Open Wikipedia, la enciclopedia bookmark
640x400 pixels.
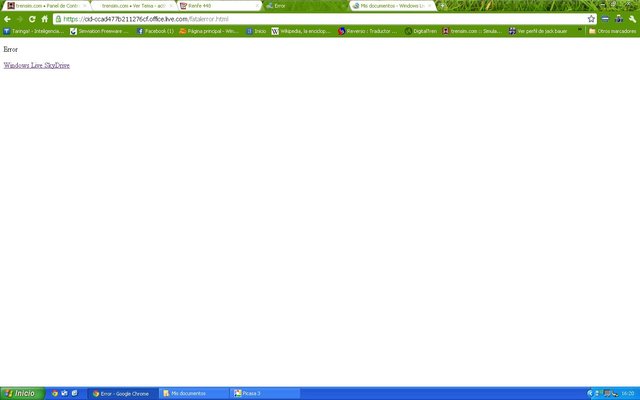[301, 31]
